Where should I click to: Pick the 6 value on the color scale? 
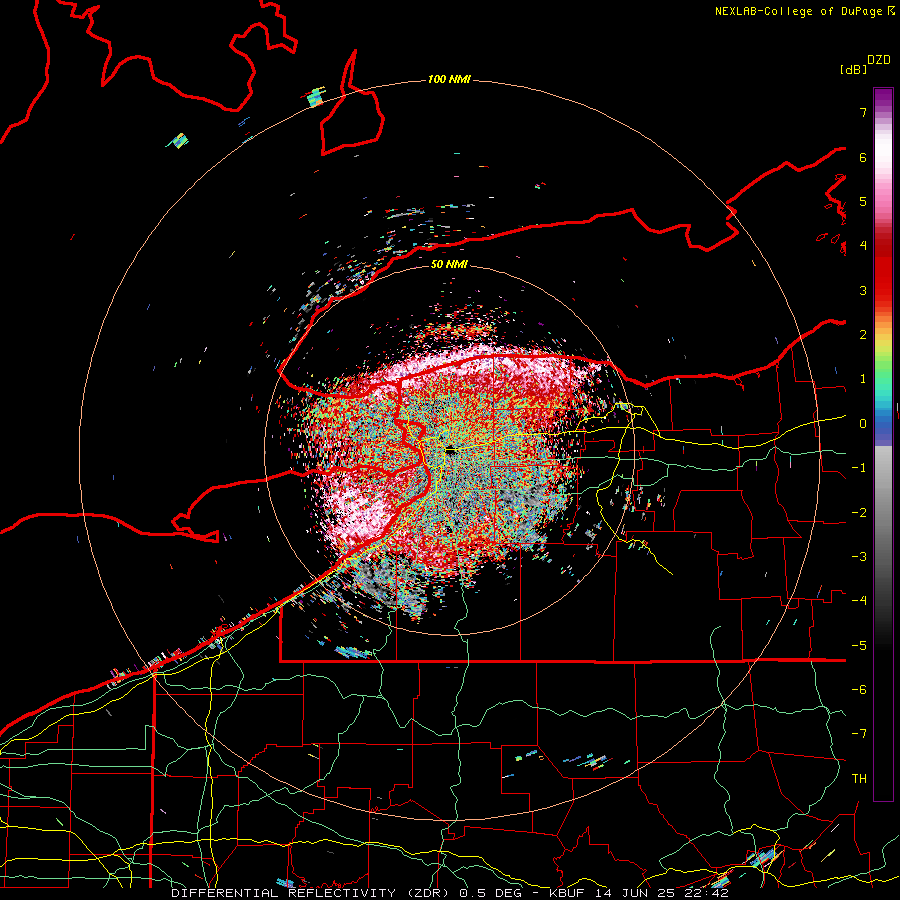(x=863, y=157)
